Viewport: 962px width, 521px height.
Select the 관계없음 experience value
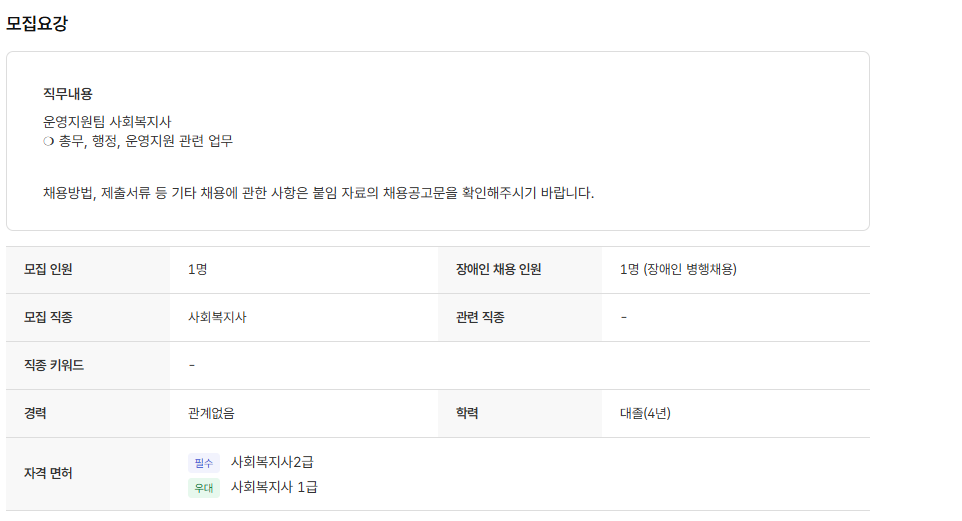(x=211, y=413)
